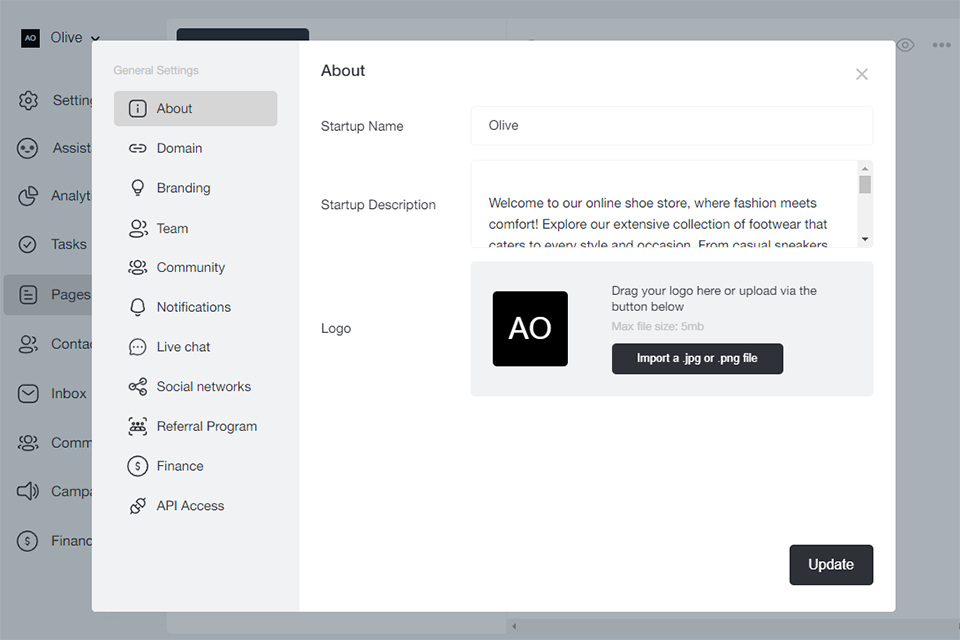
Task: Open the three-dots more options menu
Action: 941,45
